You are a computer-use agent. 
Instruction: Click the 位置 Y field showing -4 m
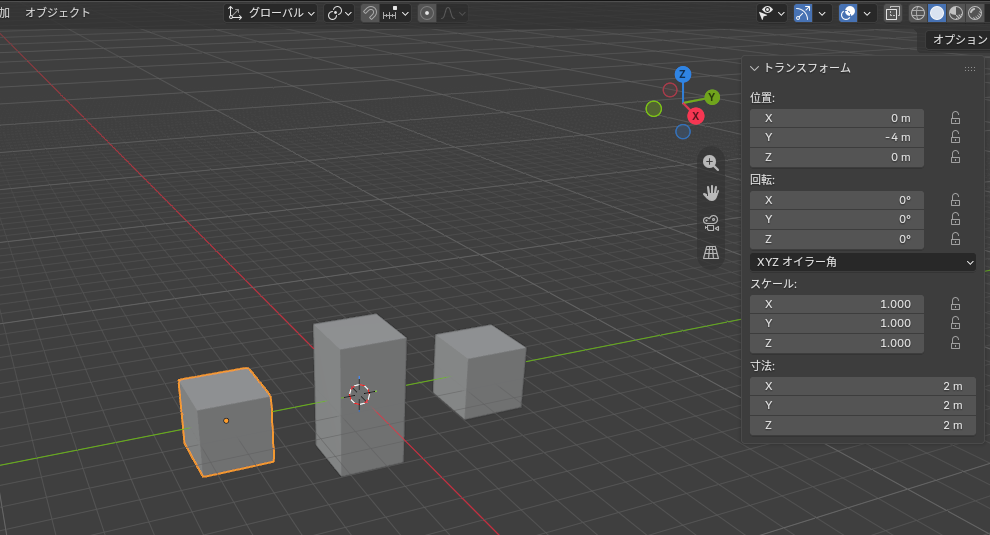(837, 137)
